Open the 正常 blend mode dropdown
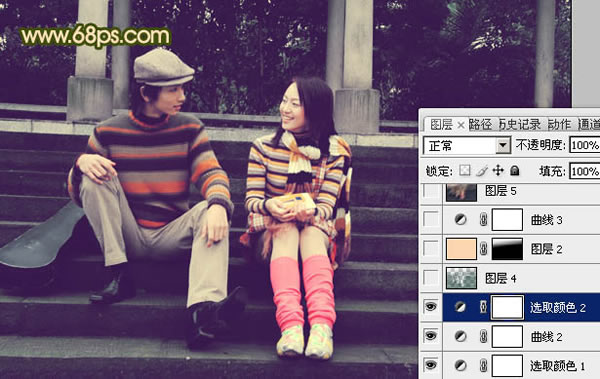This screenshot has height=379, width=600. 466,145
